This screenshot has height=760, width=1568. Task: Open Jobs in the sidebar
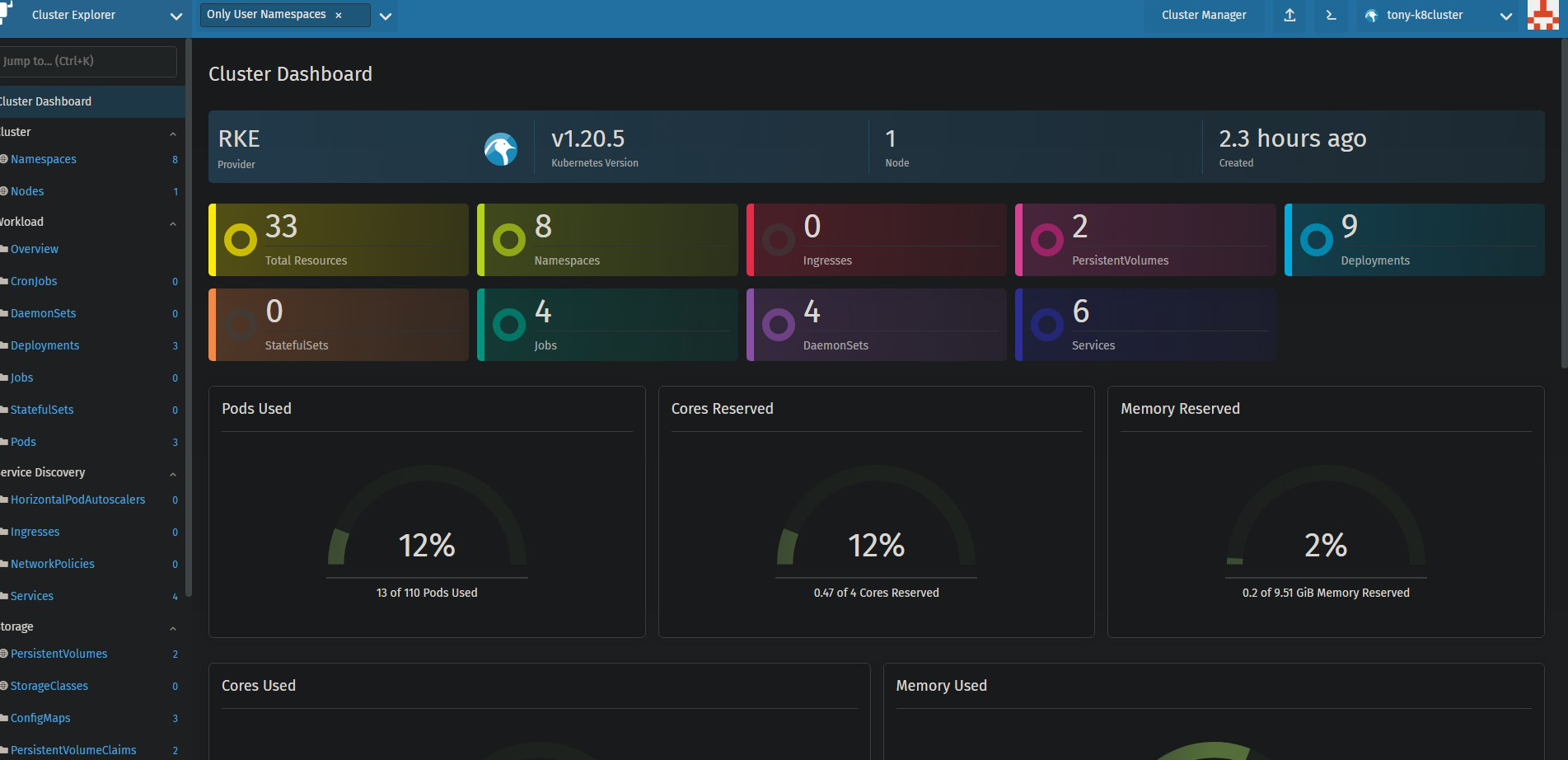(22, 378)
